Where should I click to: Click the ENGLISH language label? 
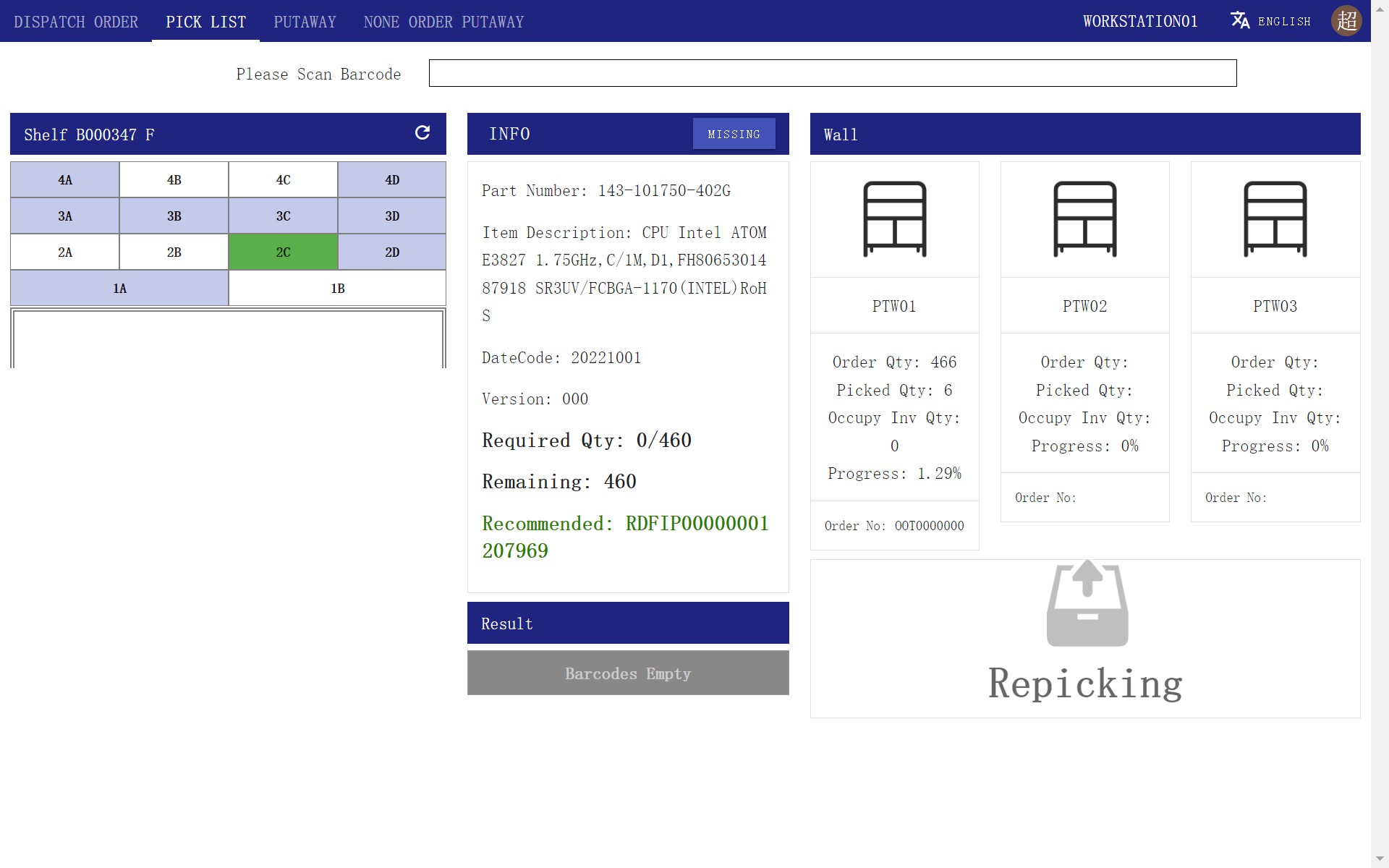[1284, 22]
